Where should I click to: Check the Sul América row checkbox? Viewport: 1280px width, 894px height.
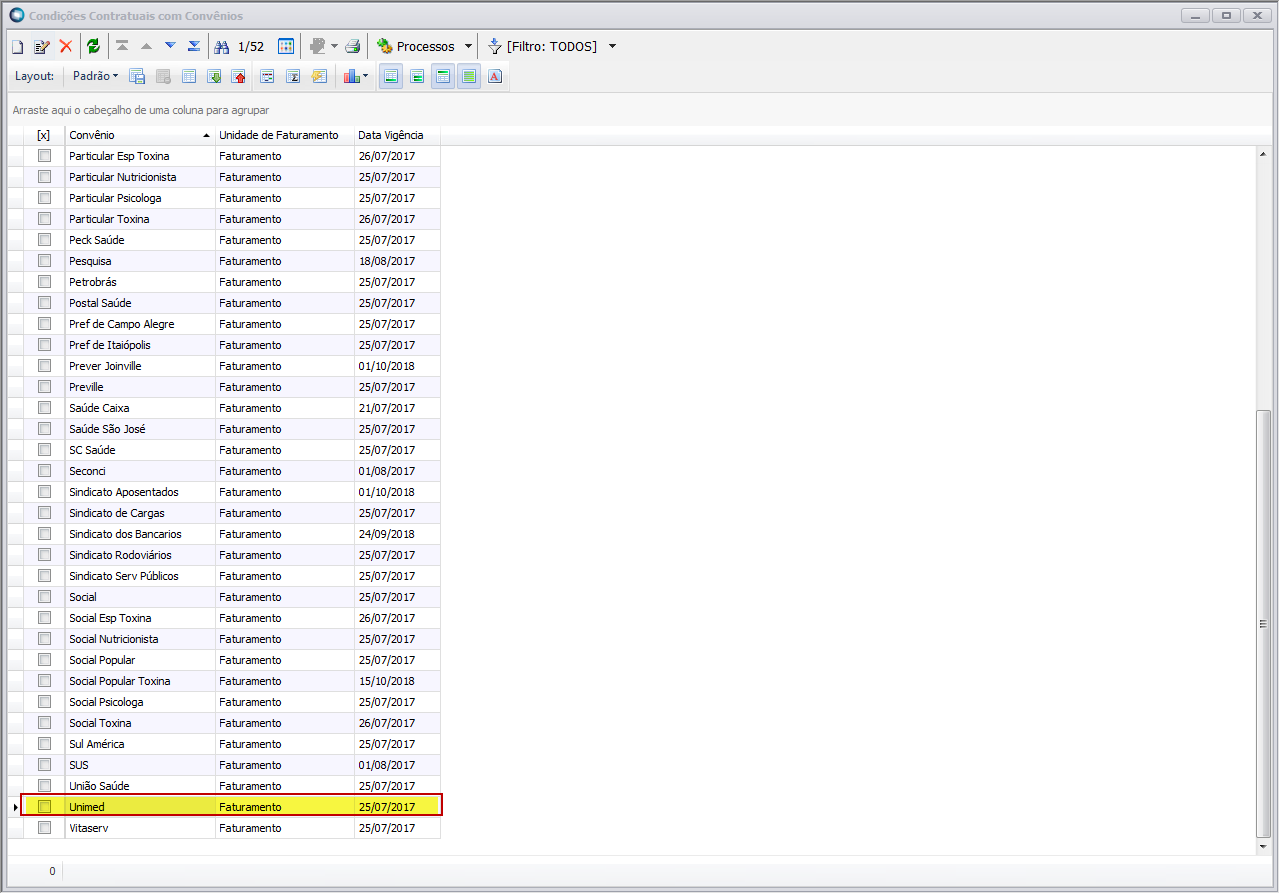tap(44, 744)
